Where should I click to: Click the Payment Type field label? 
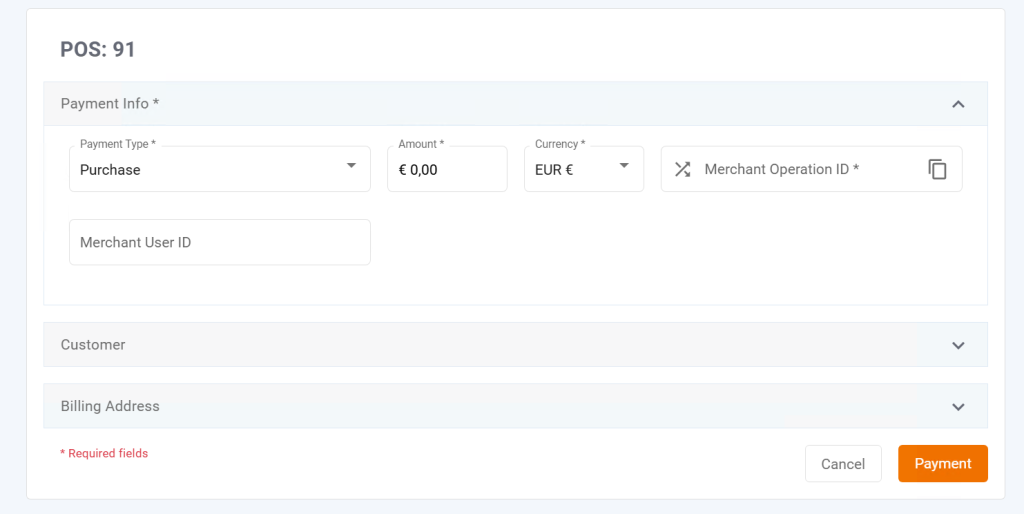[x=117, y=145]
